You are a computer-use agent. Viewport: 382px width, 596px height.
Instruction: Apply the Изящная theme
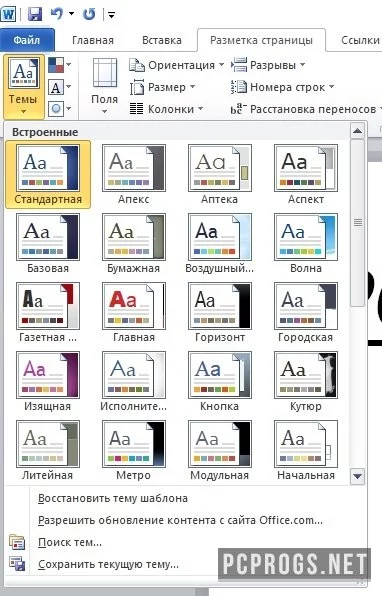(x=48, y=381)
